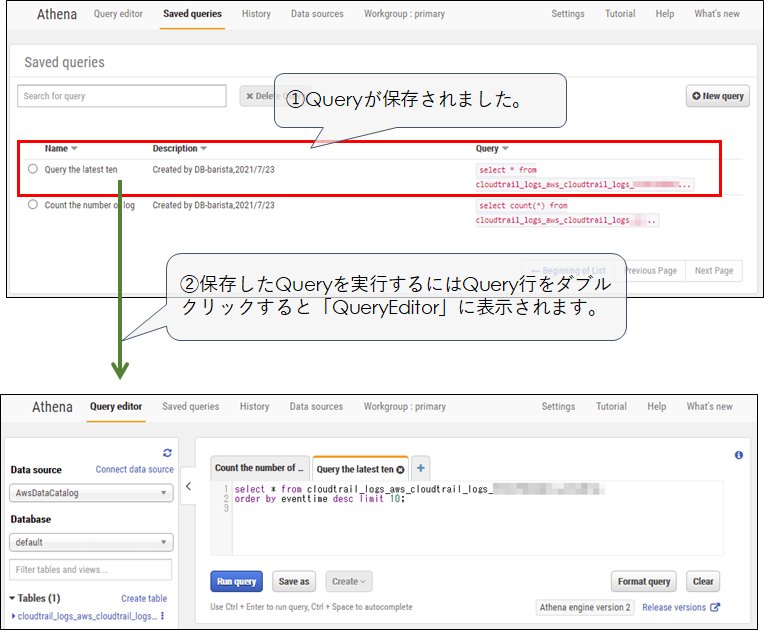Expand the Create dropdown button
Image resolution: width=764 pixels, height=630 pixels.
[x=349, y=581]
